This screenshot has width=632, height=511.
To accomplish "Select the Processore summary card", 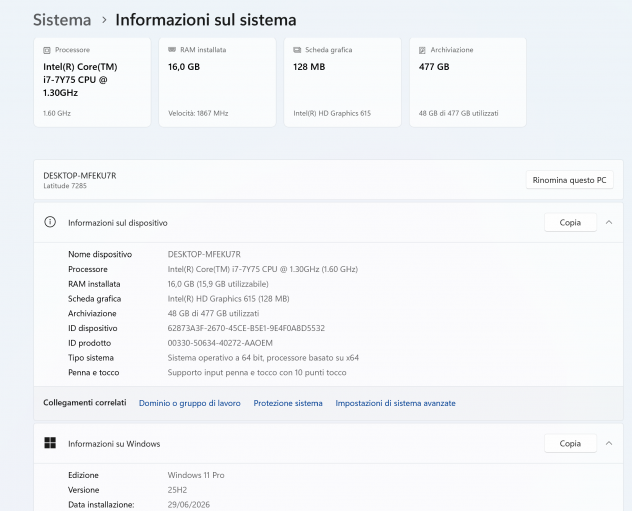I will point(92,82).
